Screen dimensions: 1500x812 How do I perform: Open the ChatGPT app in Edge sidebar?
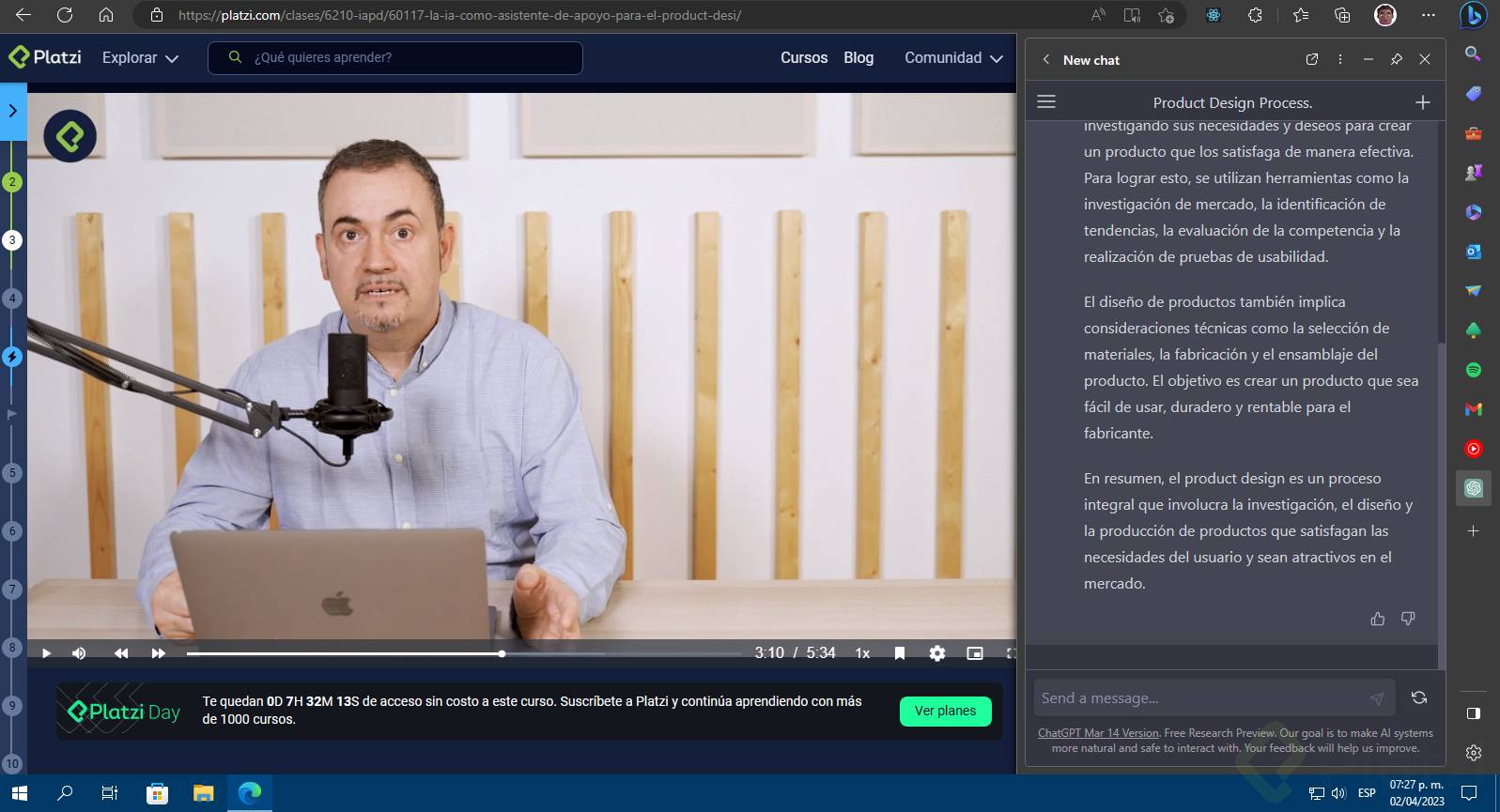(x=1473, y=488)
